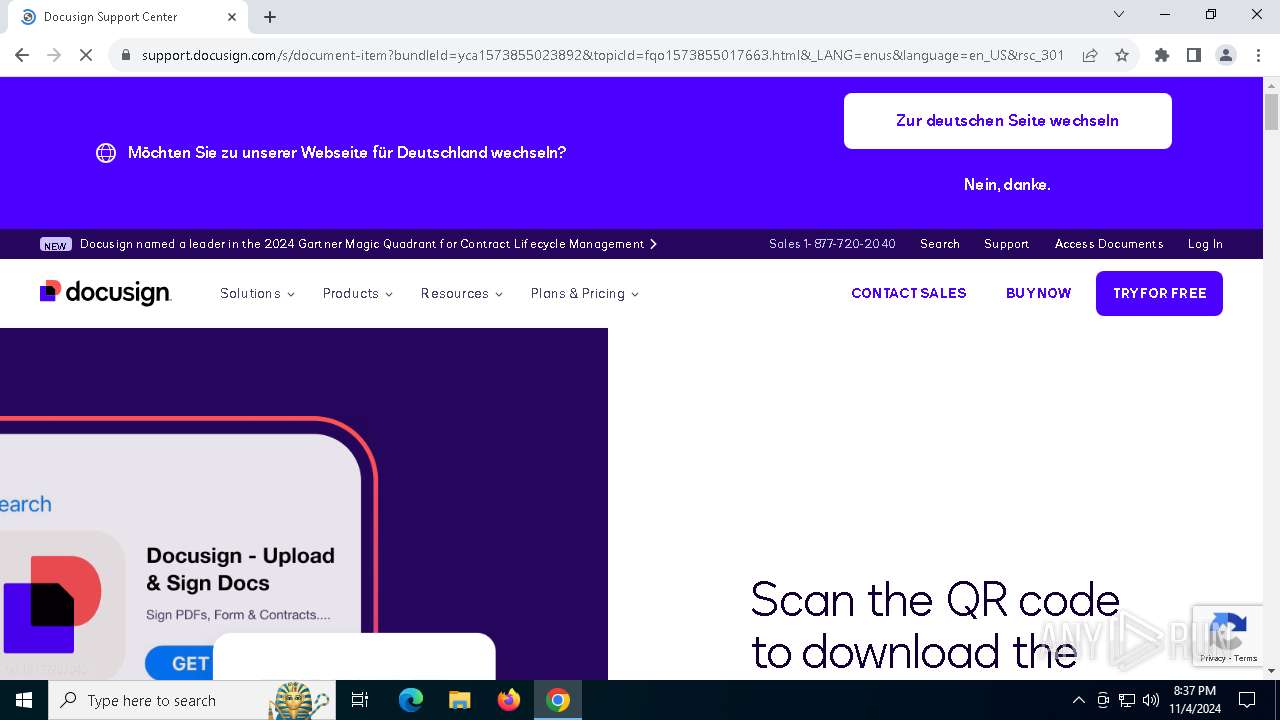This screenshot has height=720, width=1280.
Task: Click the Docusign logo
Action: [105, 292]
